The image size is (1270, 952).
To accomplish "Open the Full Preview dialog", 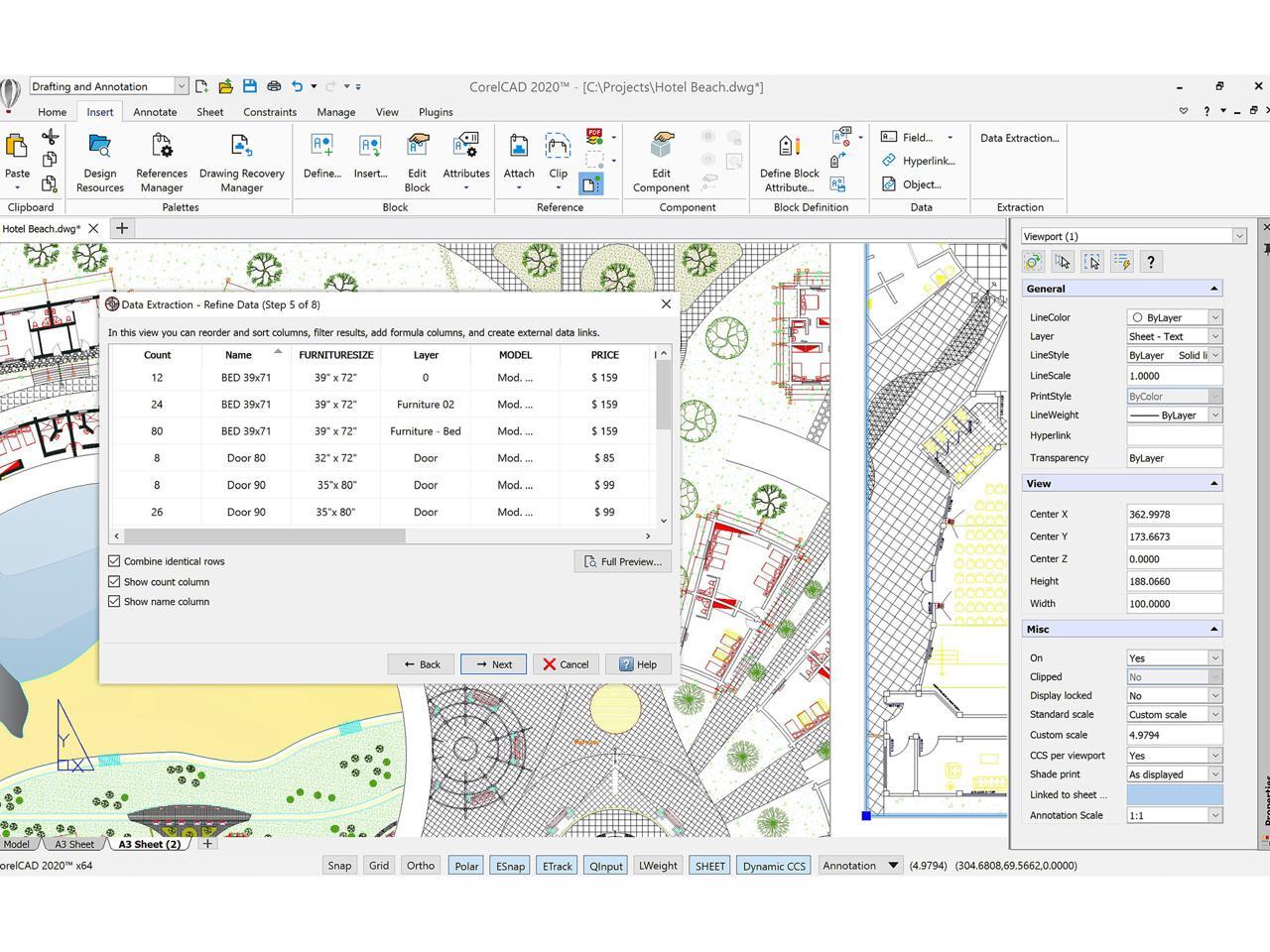I will click(622, 561).
